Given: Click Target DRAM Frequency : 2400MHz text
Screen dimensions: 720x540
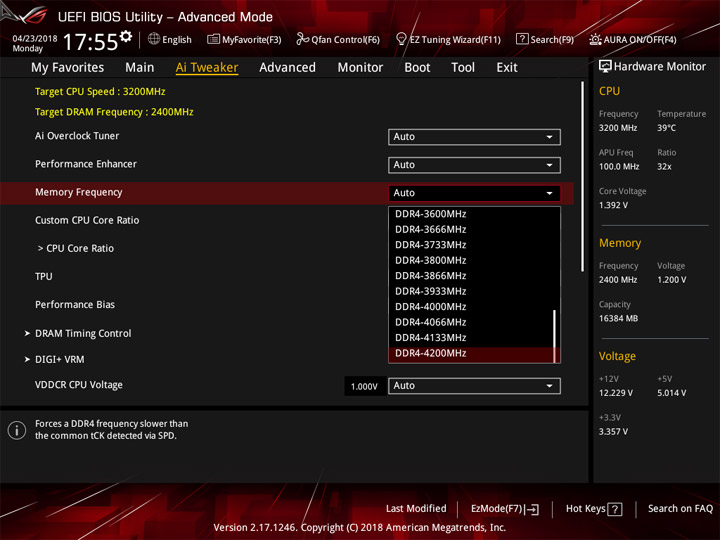Looking at the screenshot, I should point(114,112).
